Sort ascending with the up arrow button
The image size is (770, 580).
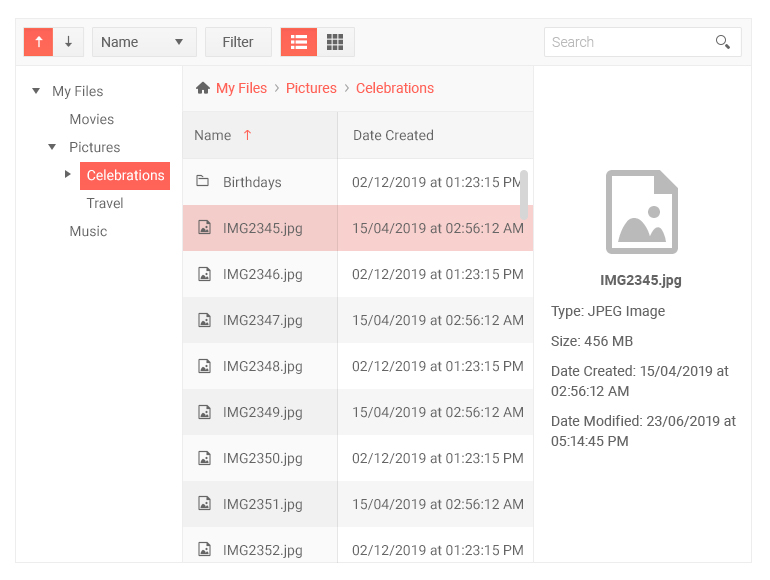point(39,42)
